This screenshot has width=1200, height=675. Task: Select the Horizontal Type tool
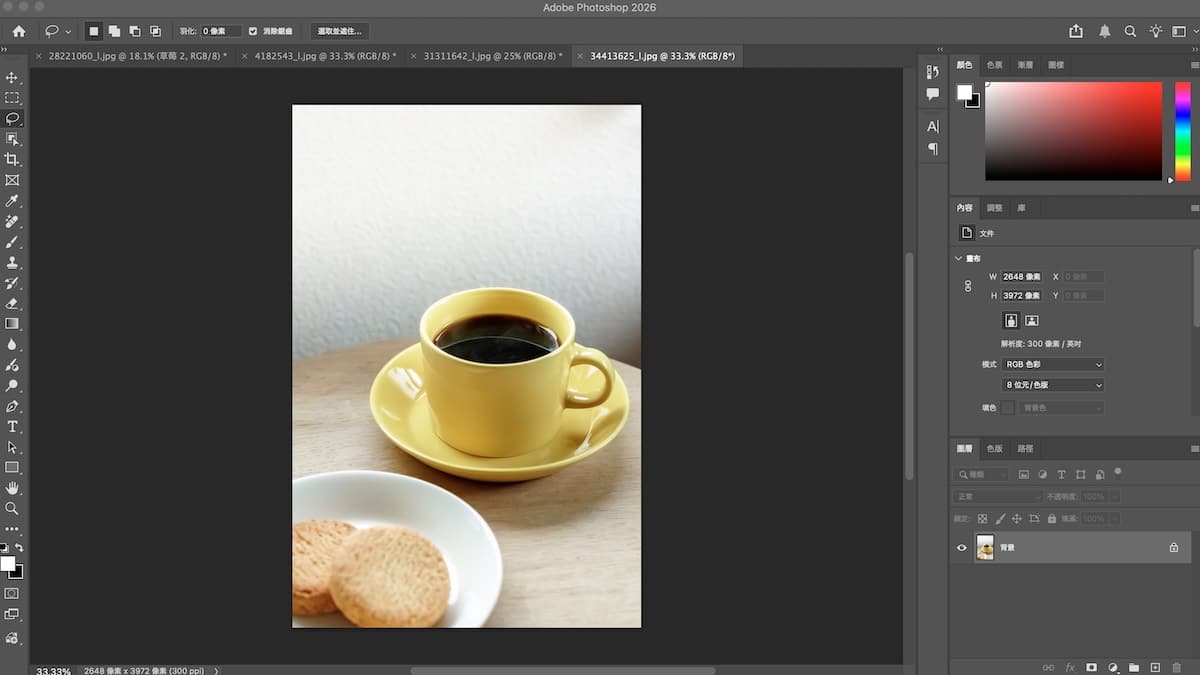coord(12,427)
